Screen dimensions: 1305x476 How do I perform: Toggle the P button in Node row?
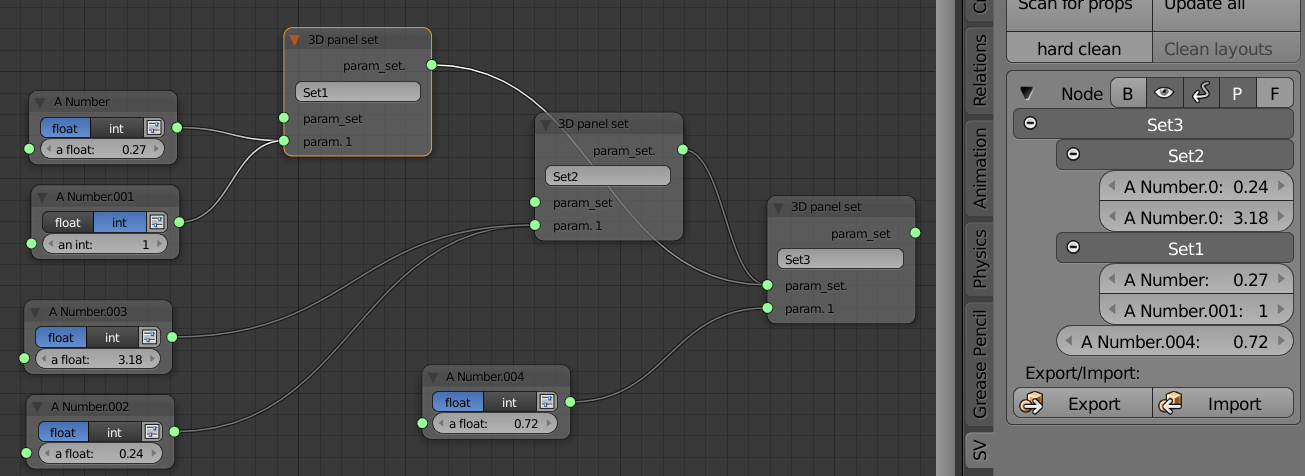tap(1237, 93)
